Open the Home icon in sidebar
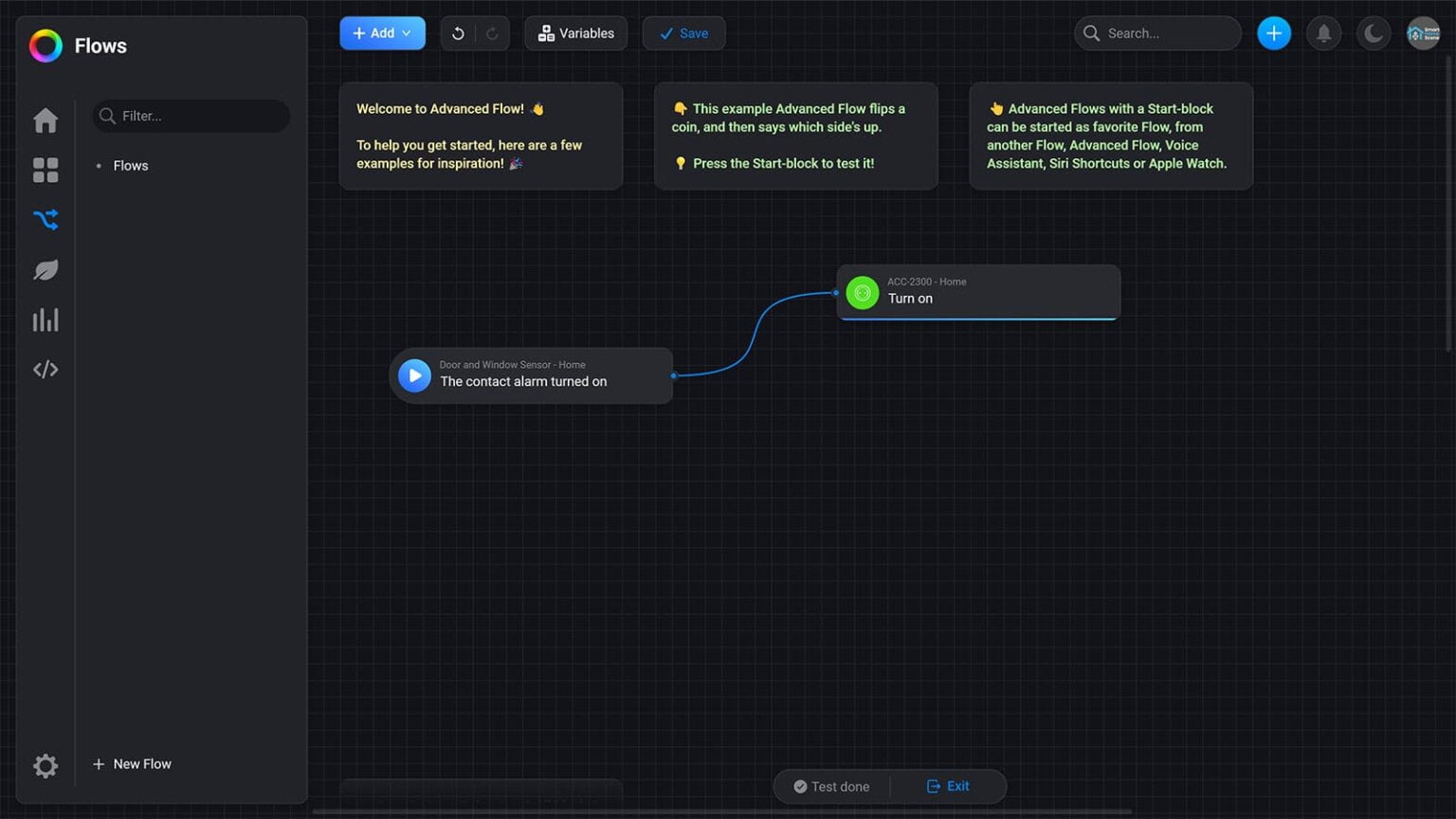The width and height of the screenshot is (1456, 819). click(45, 120)
